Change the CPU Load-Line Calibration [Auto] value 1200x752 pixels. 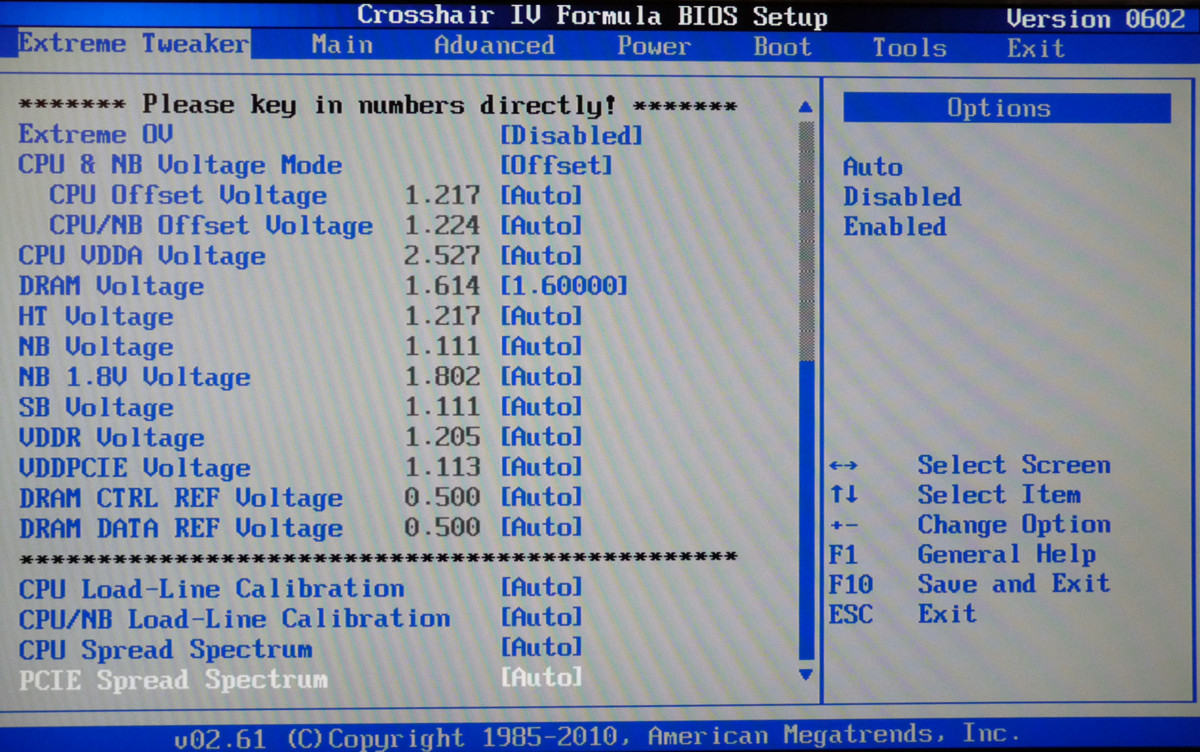coord(541,587)
